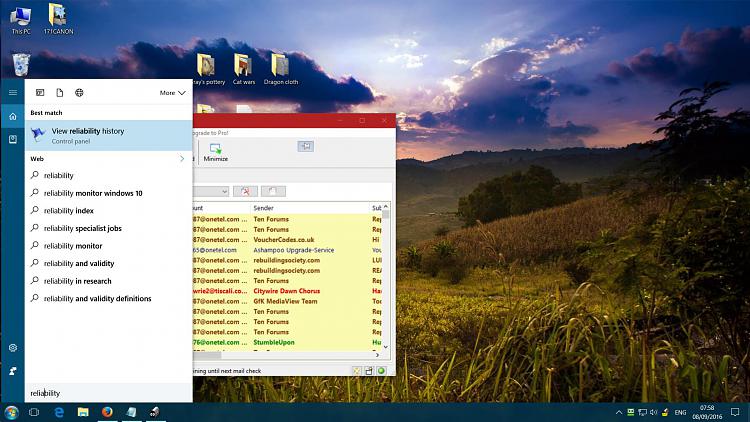750x422 pixels.
Task: Open the Notebook icon in search sidebar
Action: point(13,139)
